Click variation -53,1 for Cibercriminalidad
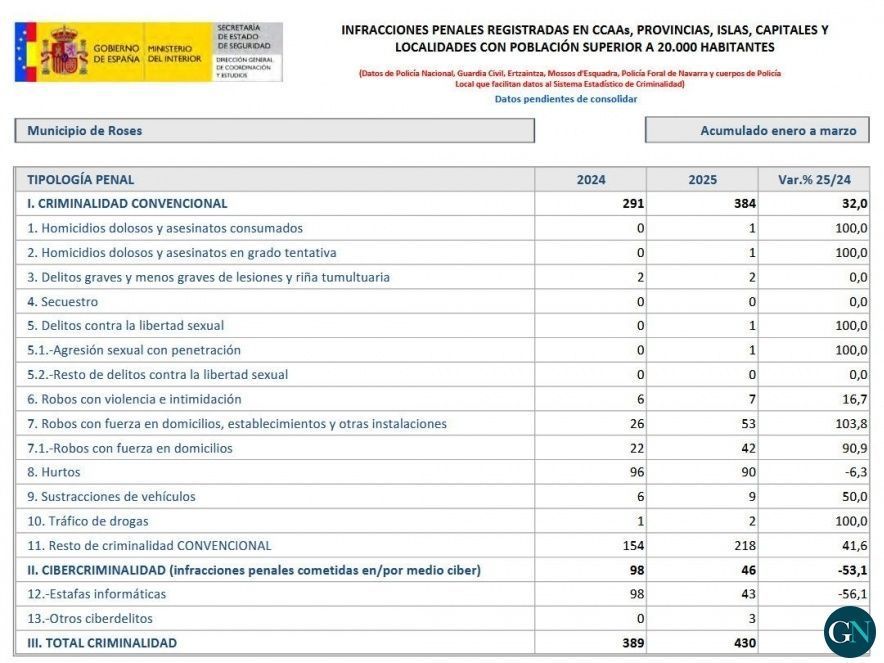Screen dimensions: 884x663 coord(853,570)
